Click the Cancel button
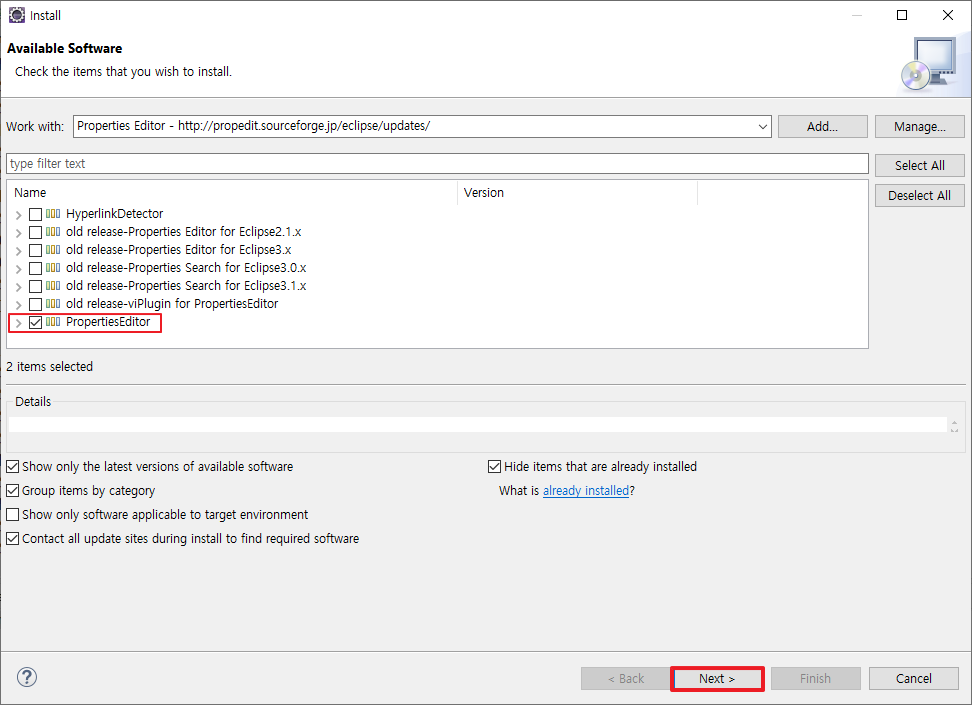972x705 pixels. 914,678
